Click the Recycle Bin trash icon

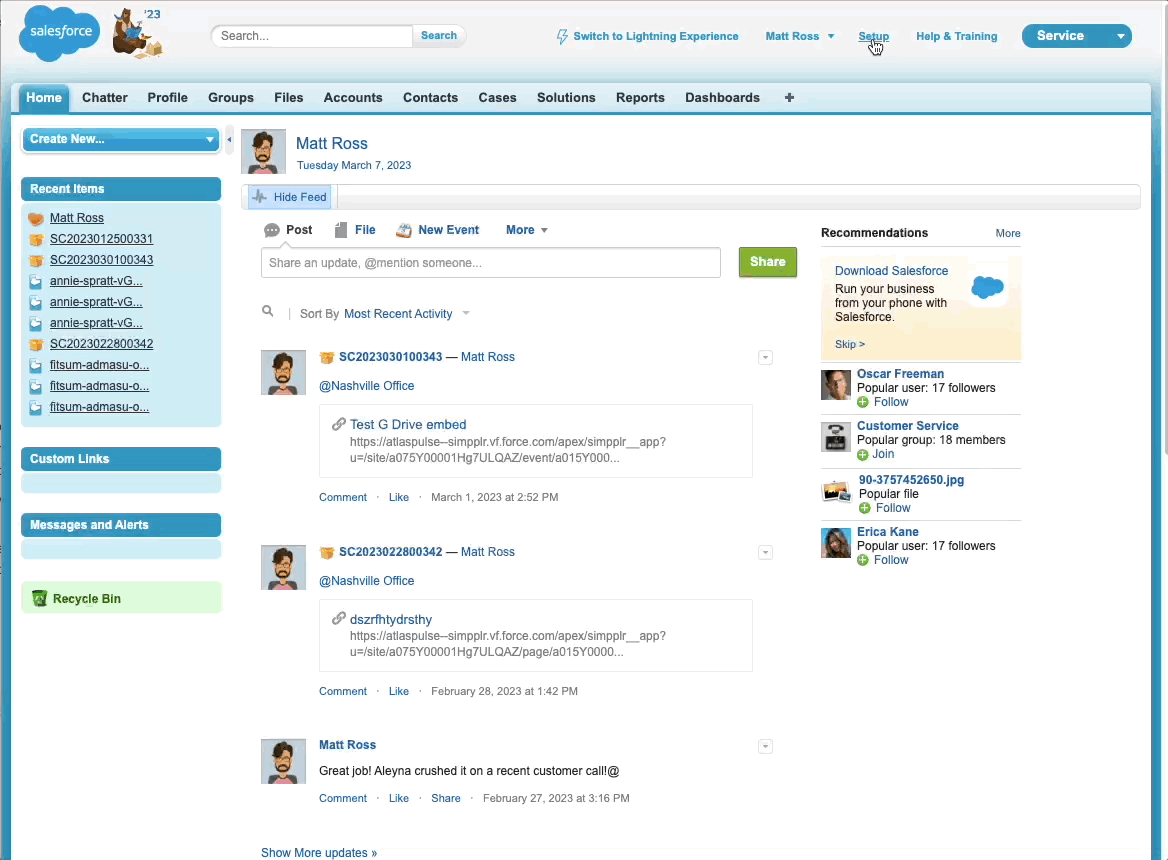pyautogui.click(x=39, y=598)
